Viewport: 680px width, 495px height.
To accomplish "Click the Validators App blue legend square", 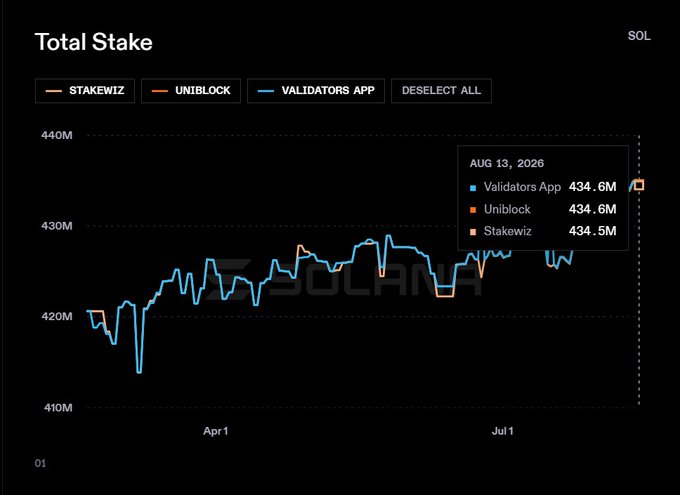I will [x=473, y=188].
